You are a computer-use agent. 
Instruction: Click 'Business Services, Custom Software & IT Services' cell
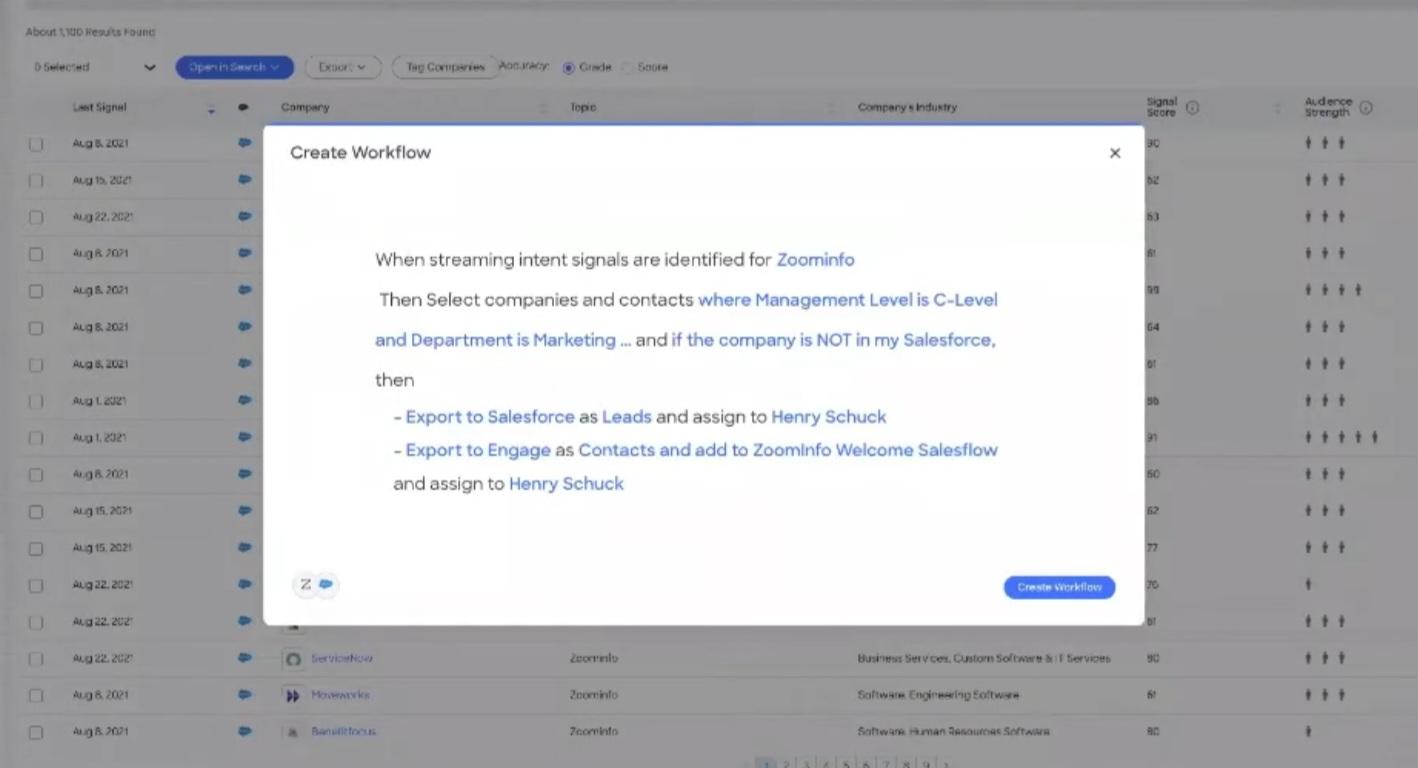(984, 658)
